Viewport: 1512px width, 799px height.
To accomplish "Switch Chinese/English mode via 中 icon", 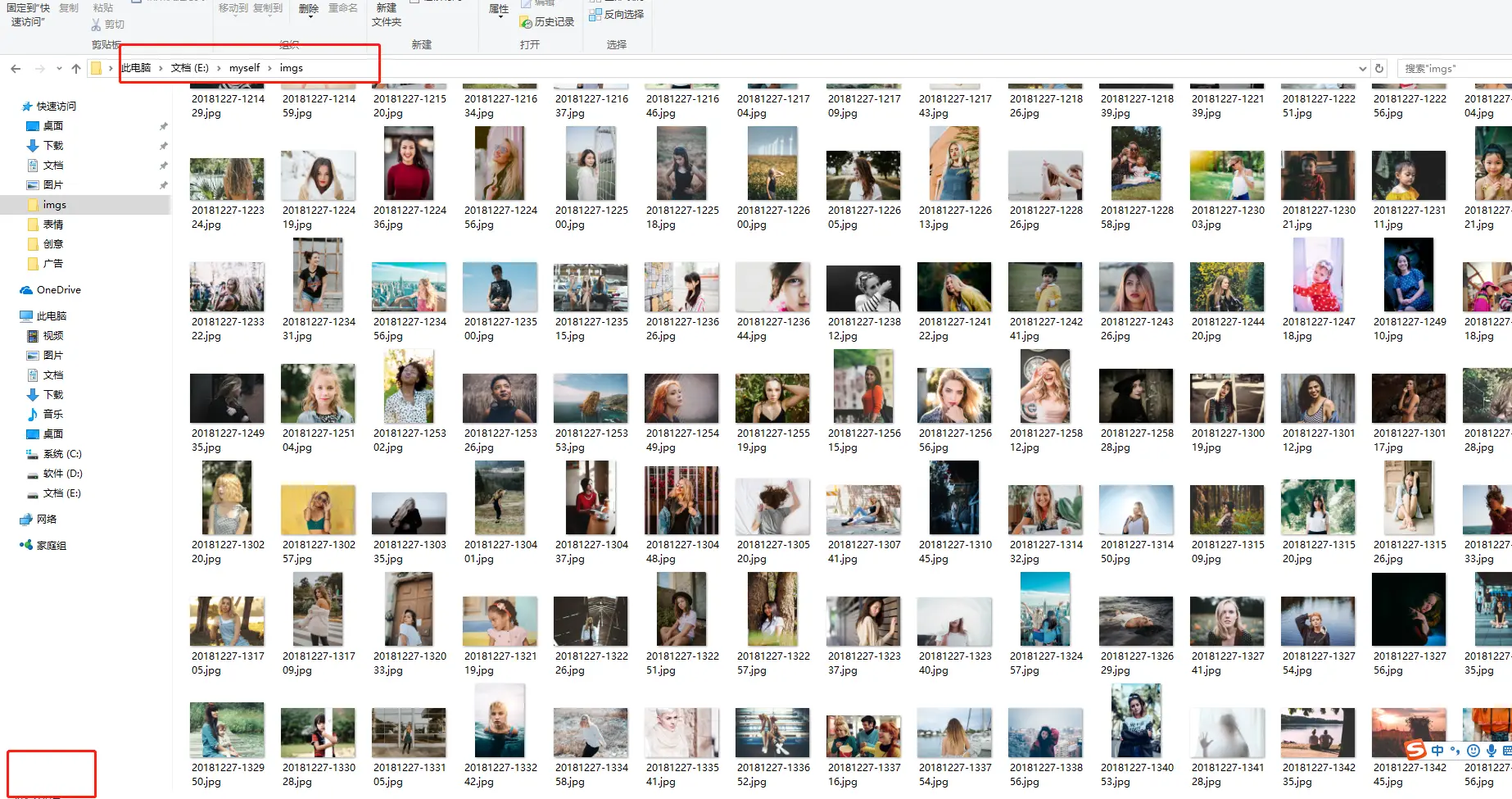I will pyautogui.click(x=1437, y=751).
